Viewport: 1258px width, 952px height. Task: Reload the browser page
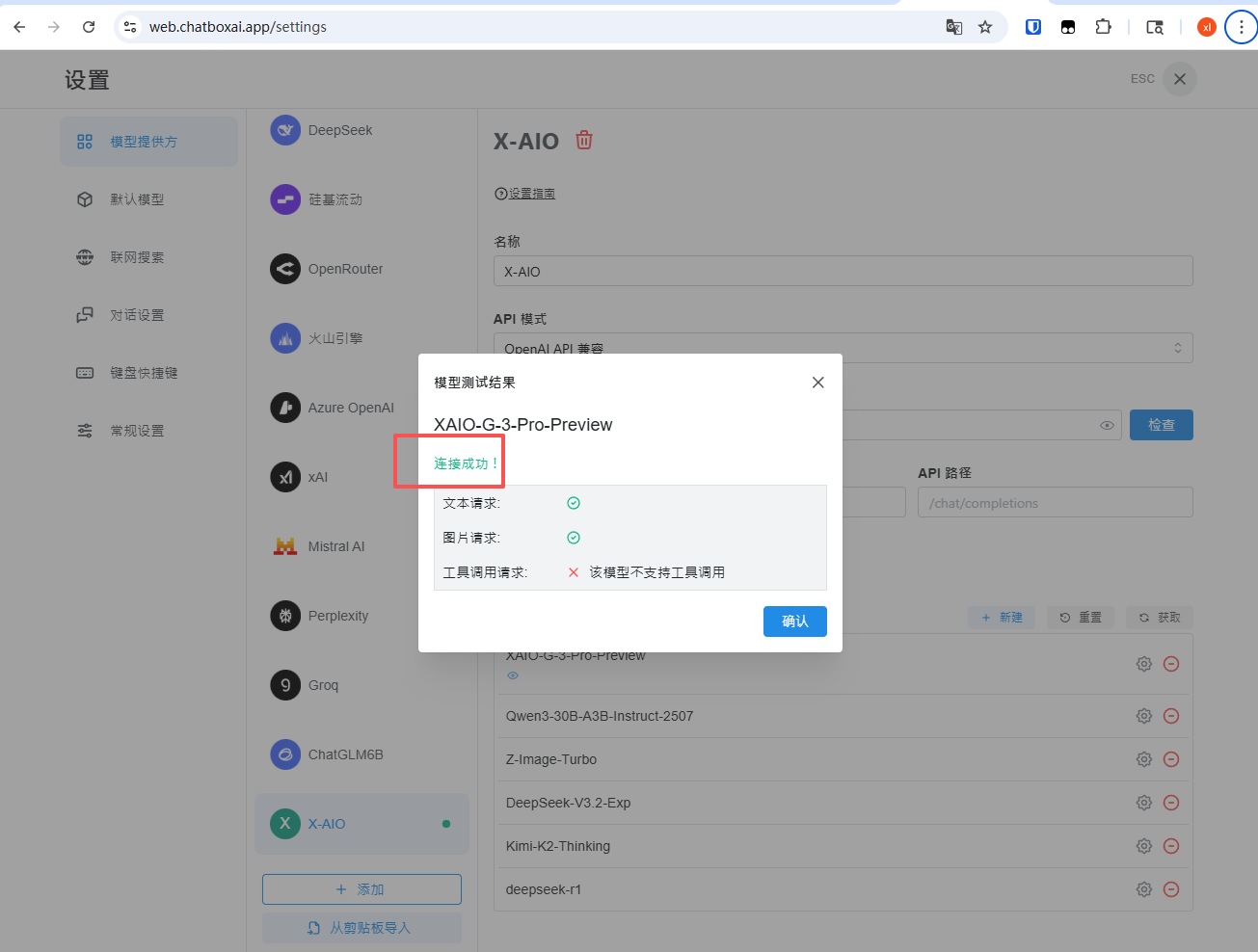pyautogui.click(x=89, y=27)
